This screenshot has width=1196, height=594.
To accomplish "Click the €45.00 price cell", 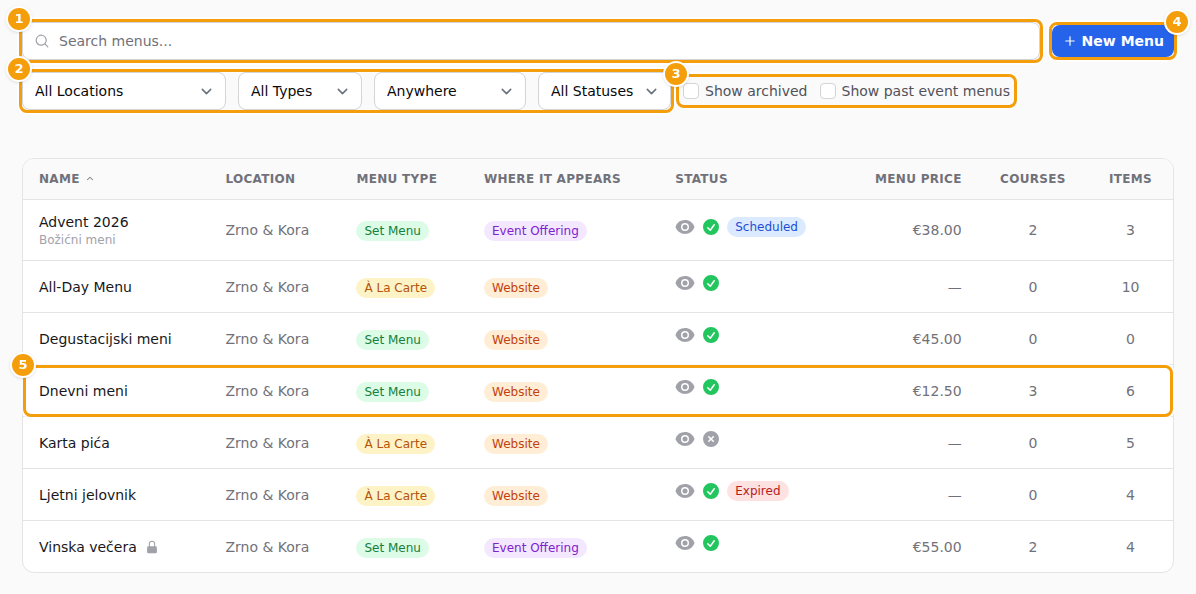I will click(x=937, y=339).
